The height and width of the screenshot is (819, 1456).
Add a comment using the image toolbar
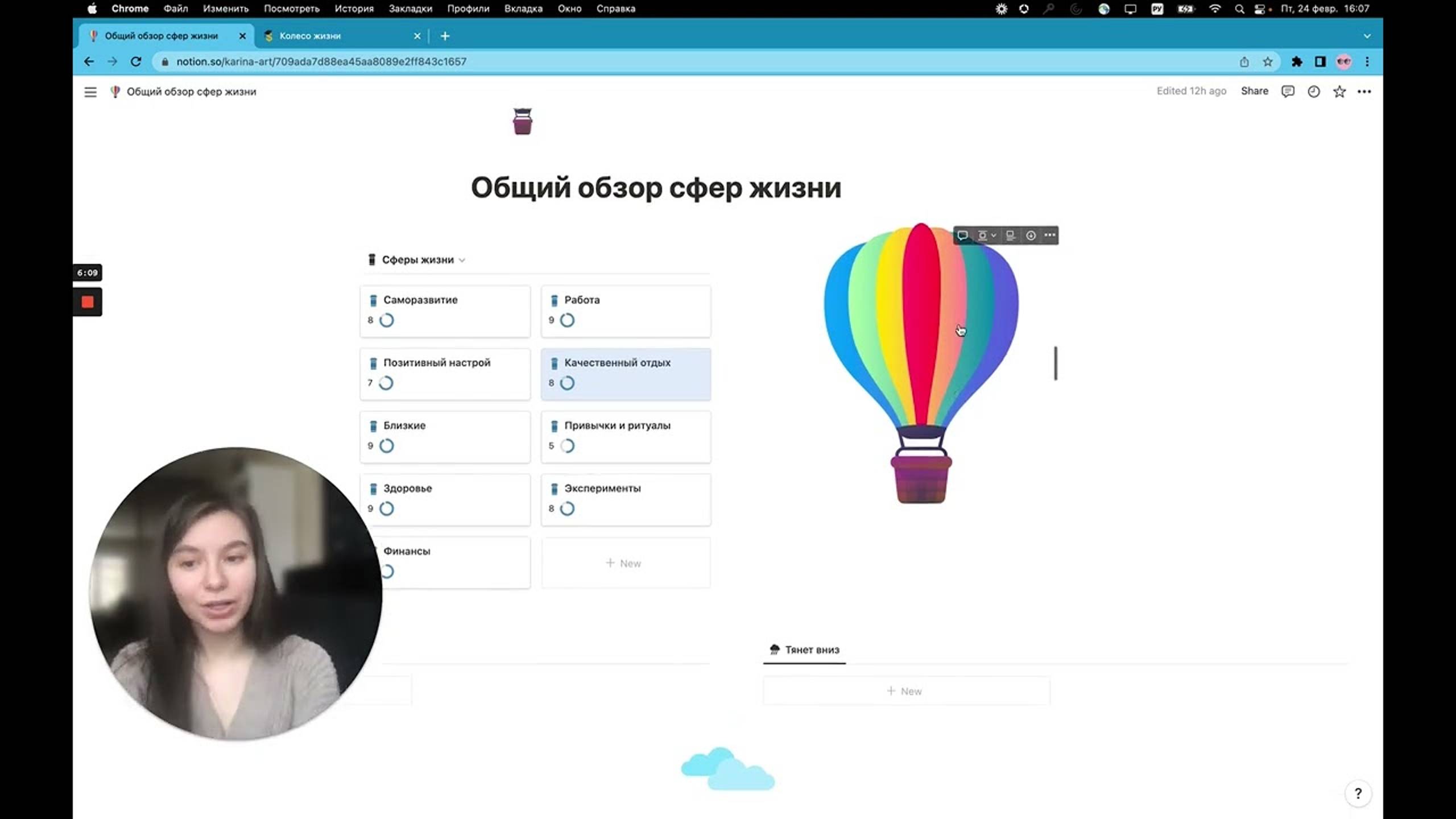(x=963, y=235)
